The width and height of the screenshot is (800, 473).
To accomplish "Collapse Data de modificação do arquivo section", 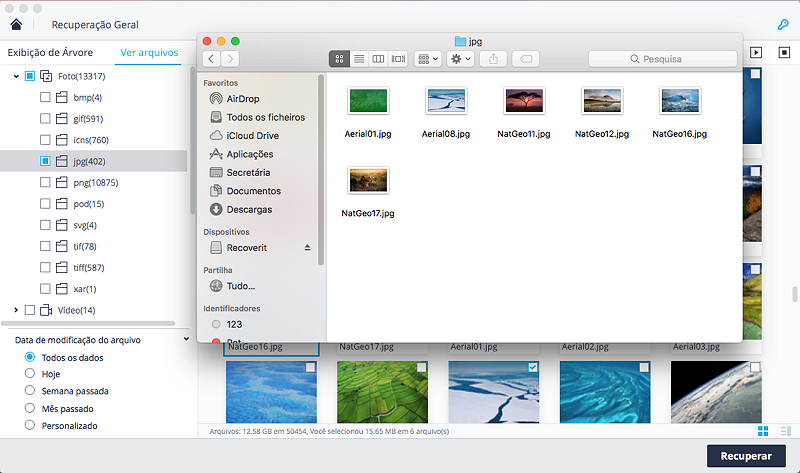I will [186, 339].
